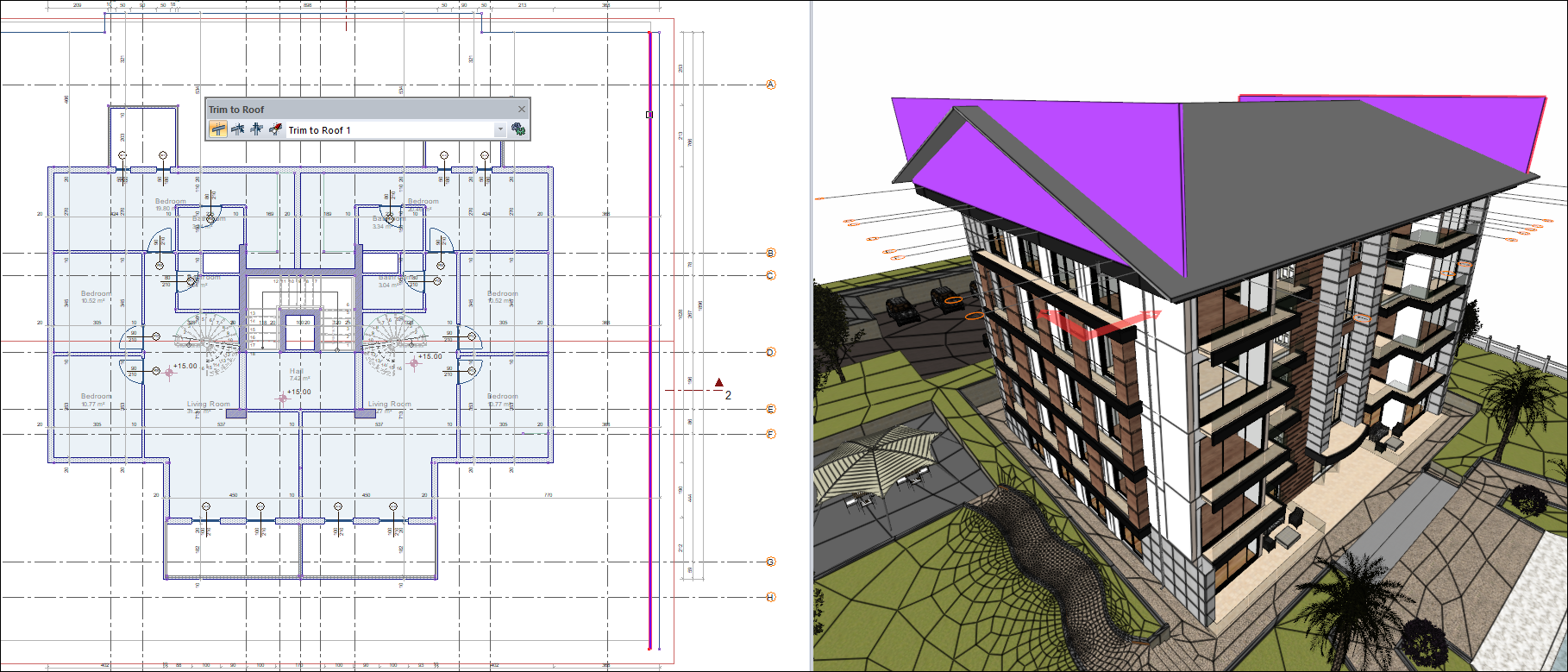Select the magenta vertical roof edge line in plan
1568x672 pixels.
[x=649, y=345]
